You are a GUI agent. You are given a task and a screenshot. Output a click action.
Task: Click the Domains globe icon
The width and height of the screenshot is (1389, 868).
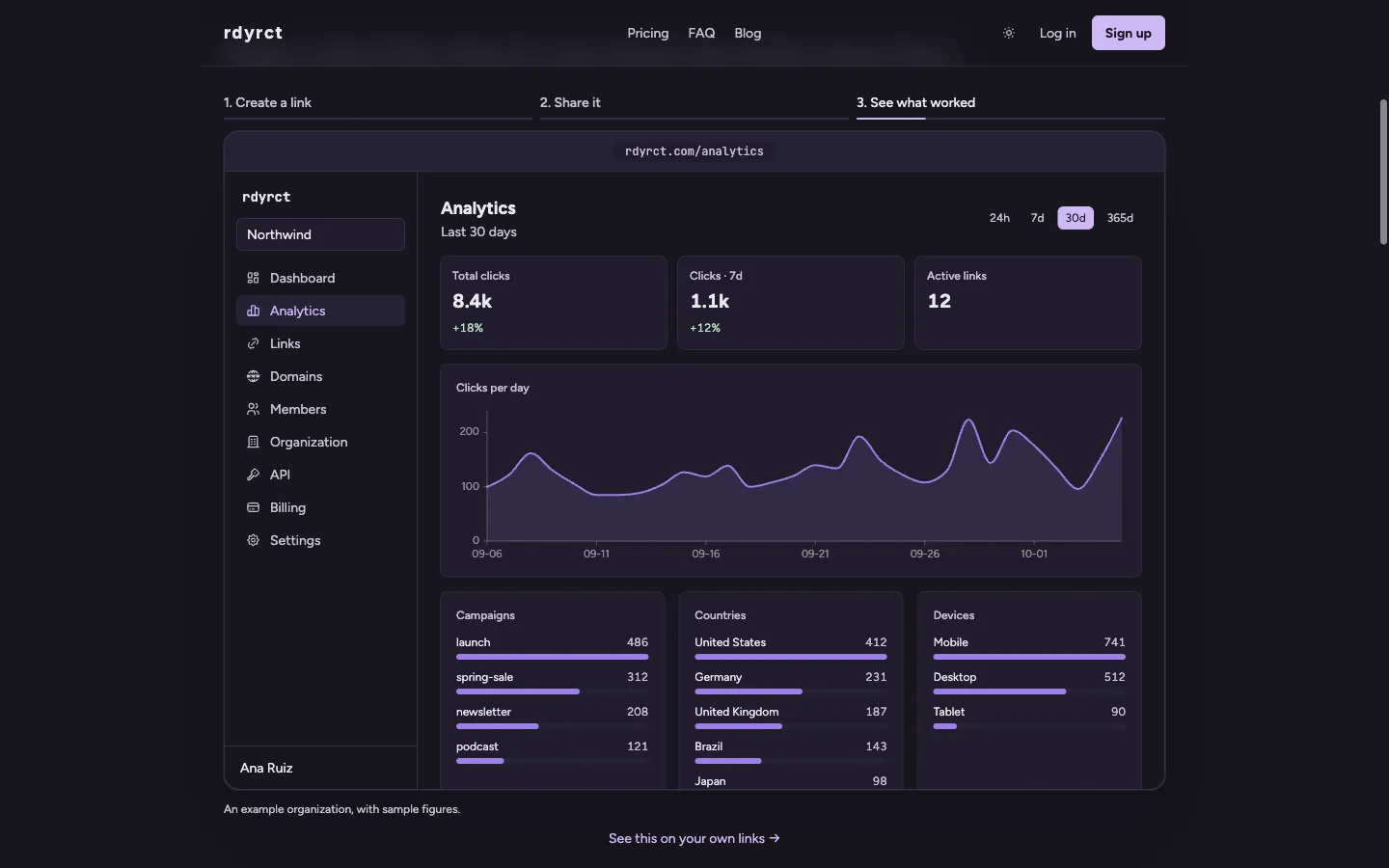click(253, 376)
